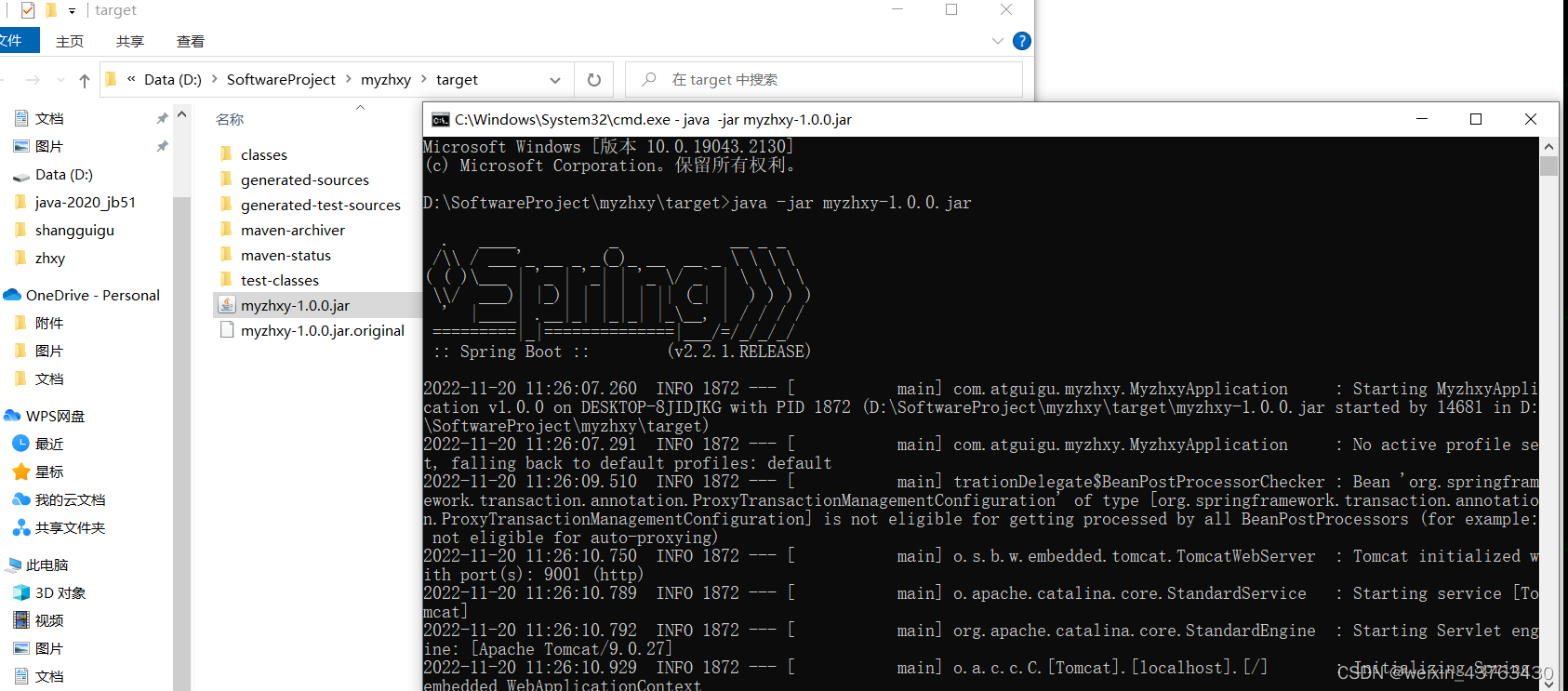Screen dimensions: 1568x691
Task: Open quick access toolbar customize dropdown
Action: pos(72,11)
